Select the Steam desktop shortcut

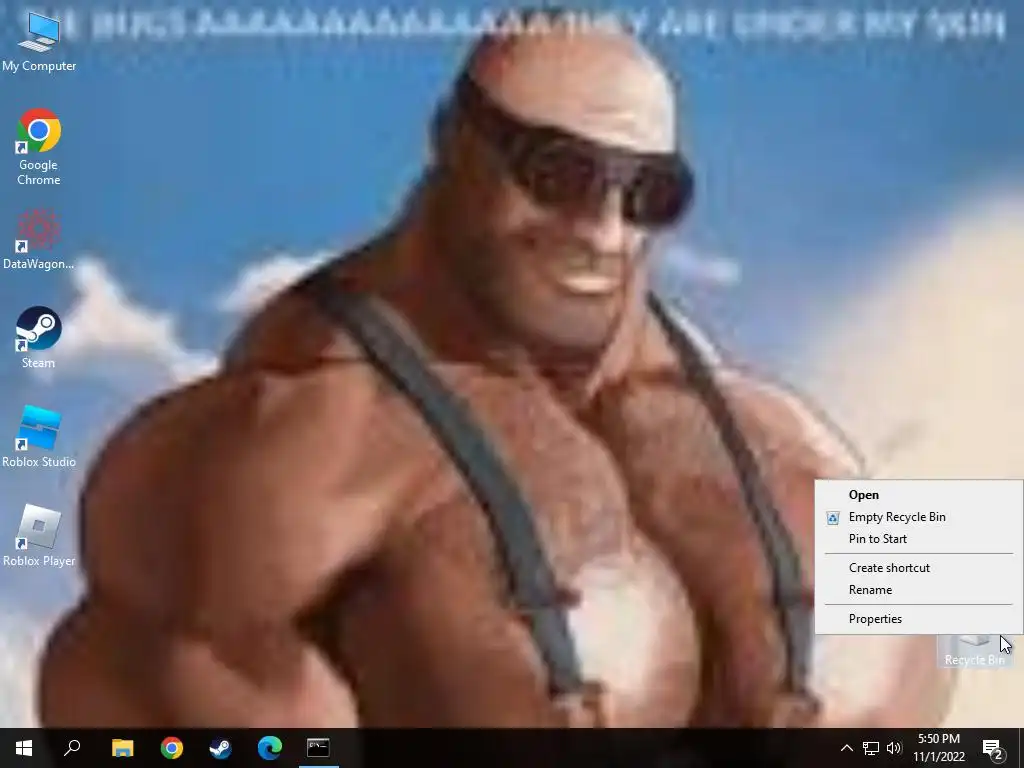[x=39, y=338]
